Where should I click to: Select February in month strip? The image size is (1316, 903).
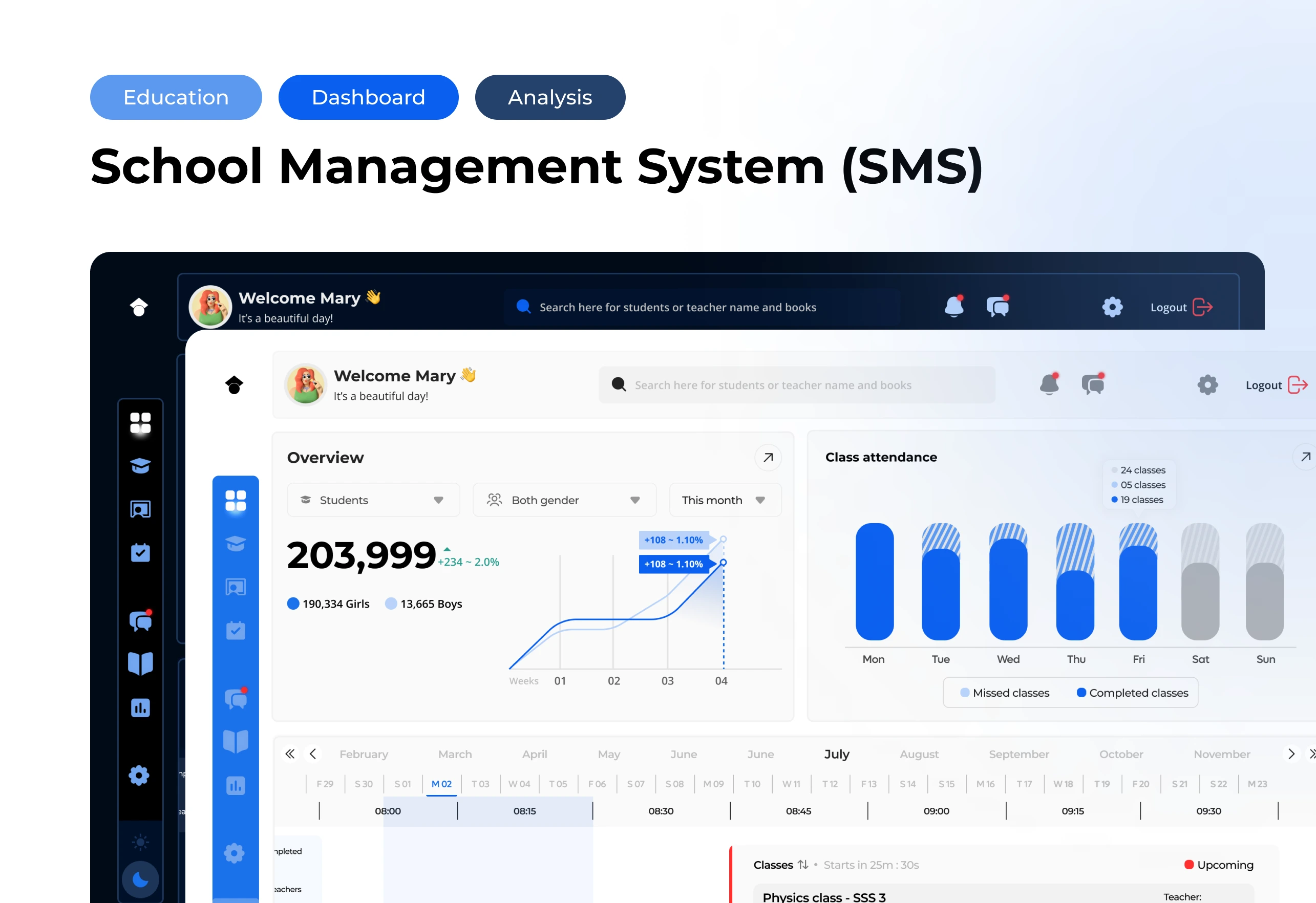(364, 754)
